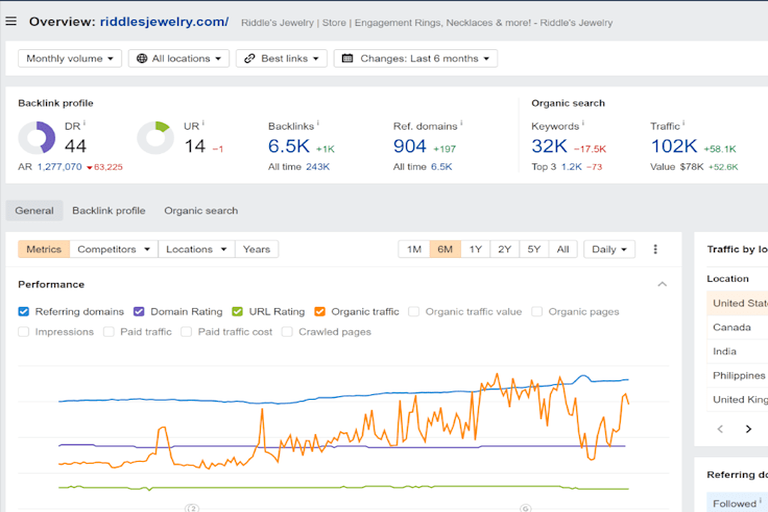The height and width of the screenshot is (512, 768).
Task: Open the Competitors dropdown
Action: 114,249
